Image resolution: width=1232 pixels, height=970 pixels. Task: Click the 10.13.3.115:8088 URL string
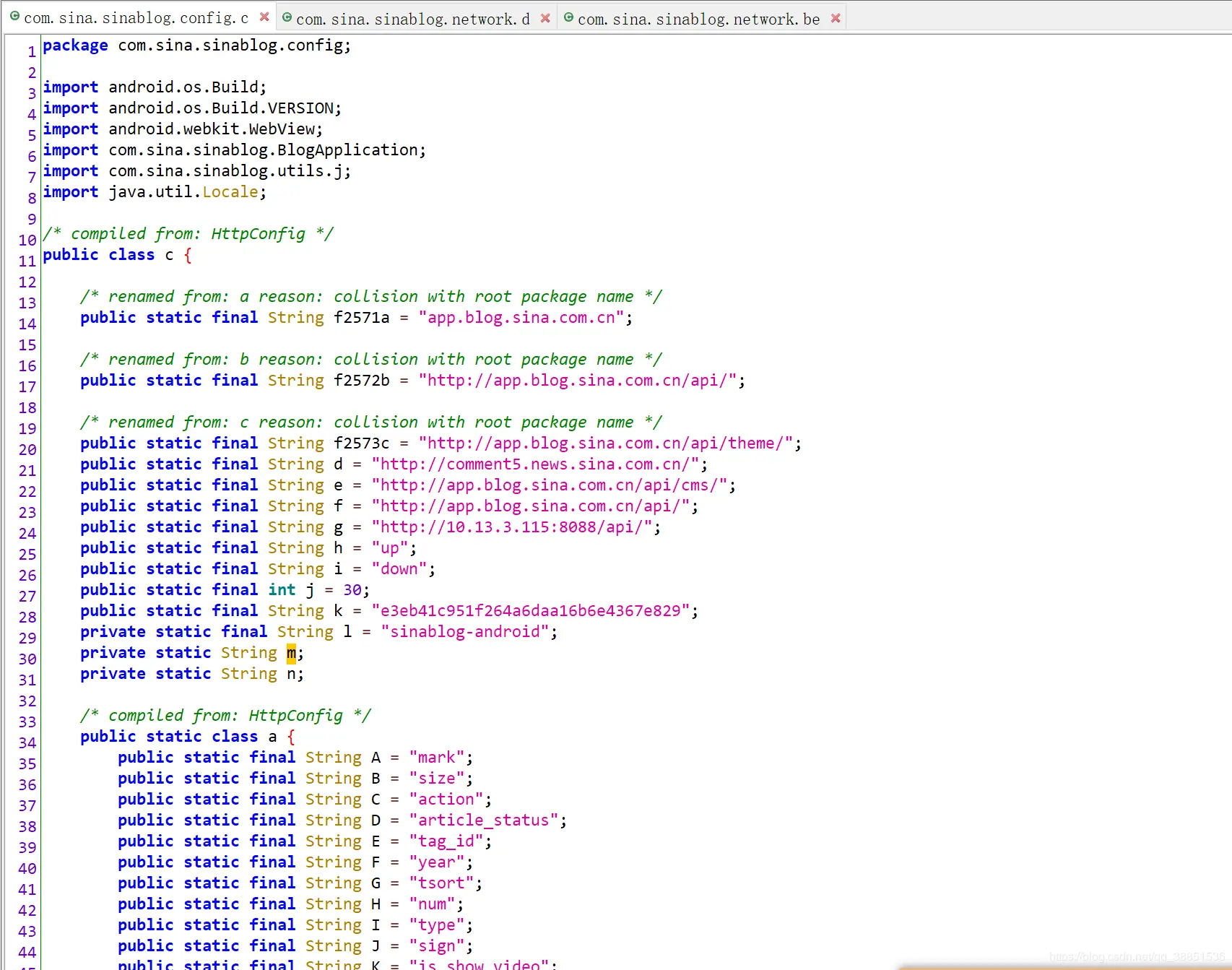(512, 527)
